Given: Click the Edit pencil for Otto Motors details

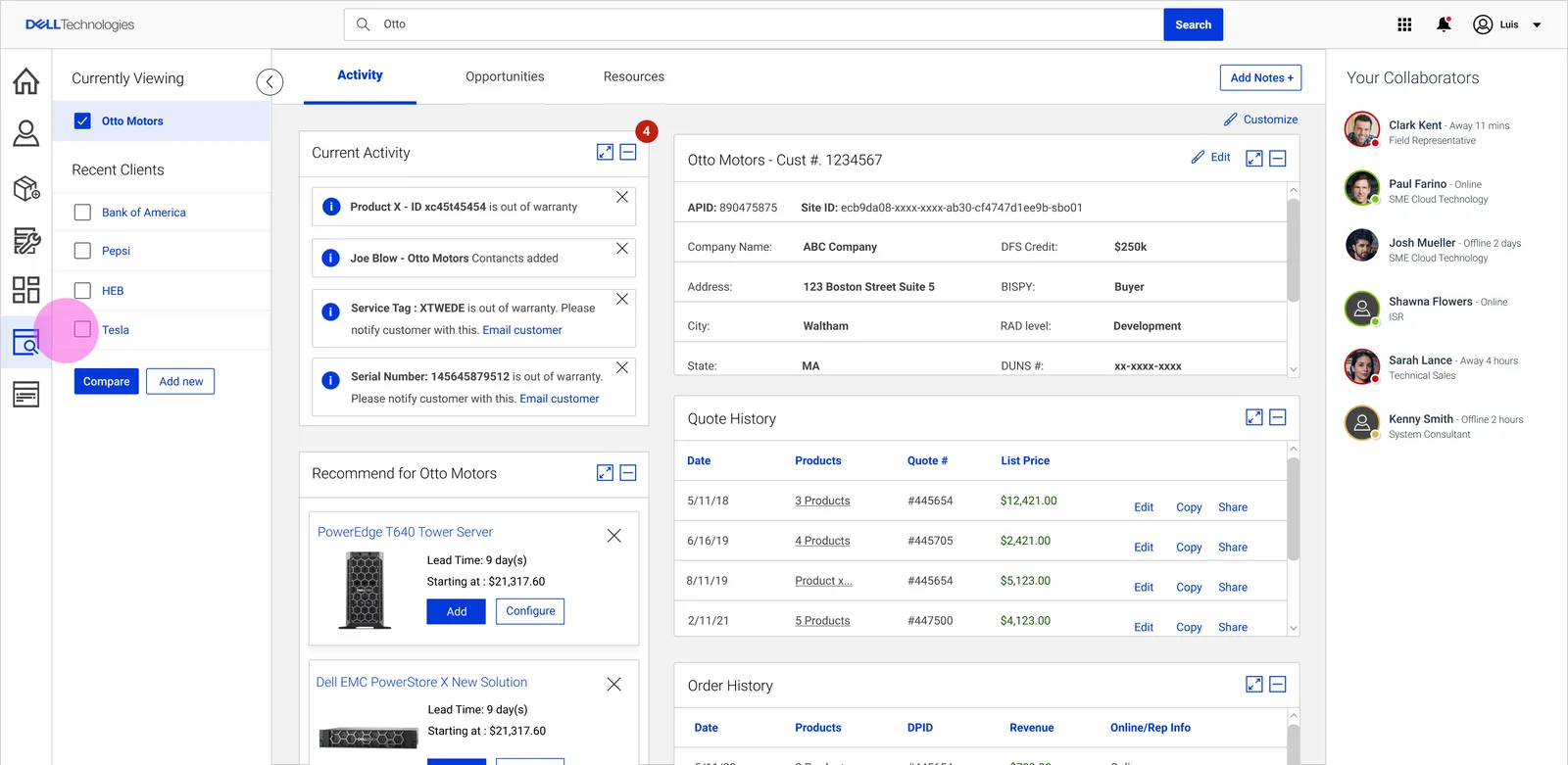Looking at the screenshot, I should [1198, 157].
